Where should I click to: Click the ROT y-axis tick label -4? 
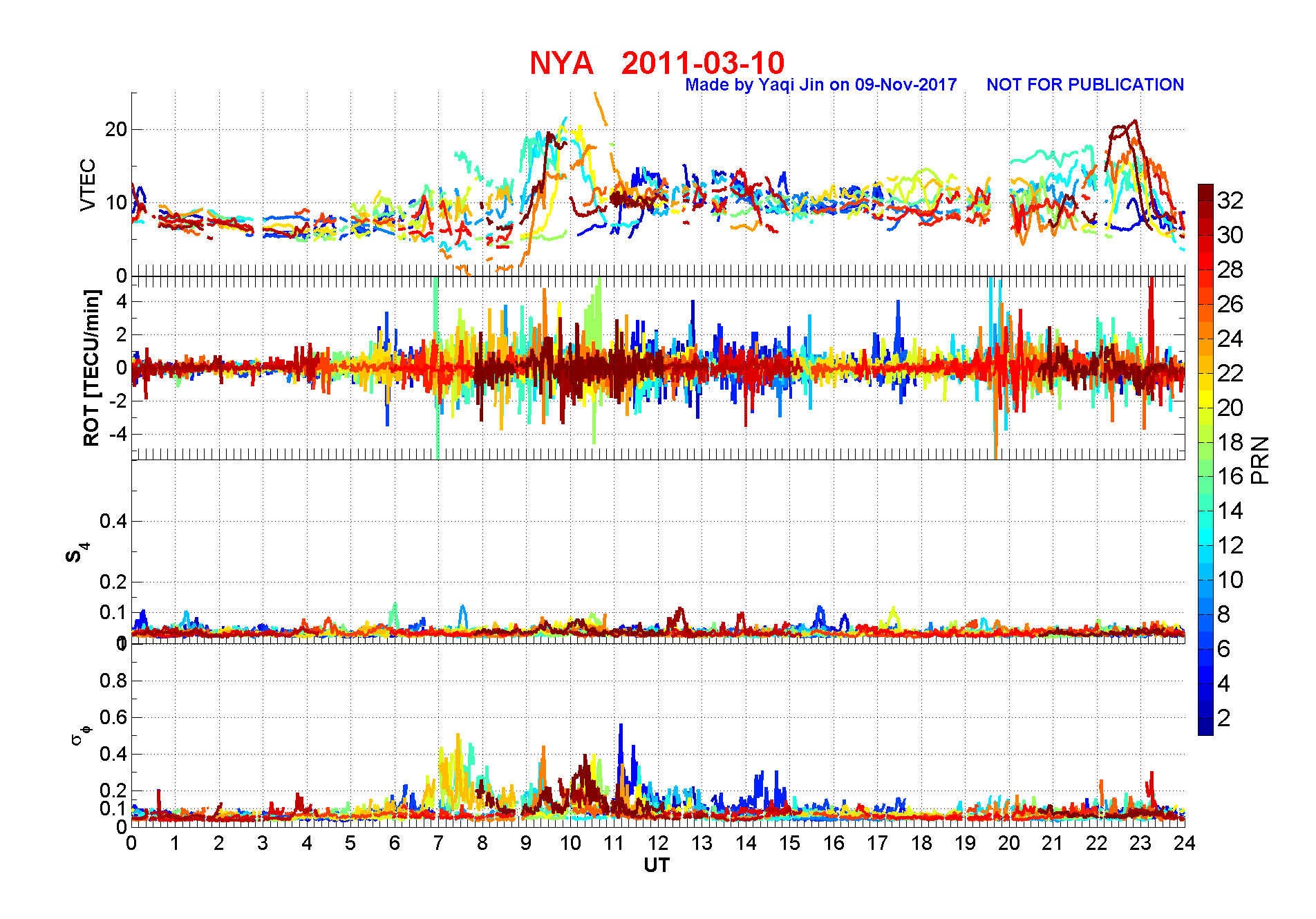[117, 434]
